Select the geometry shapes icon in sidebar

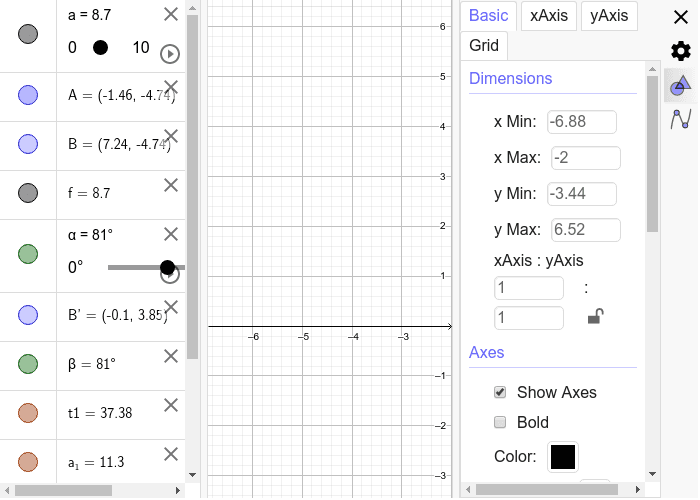coord(681,85)
